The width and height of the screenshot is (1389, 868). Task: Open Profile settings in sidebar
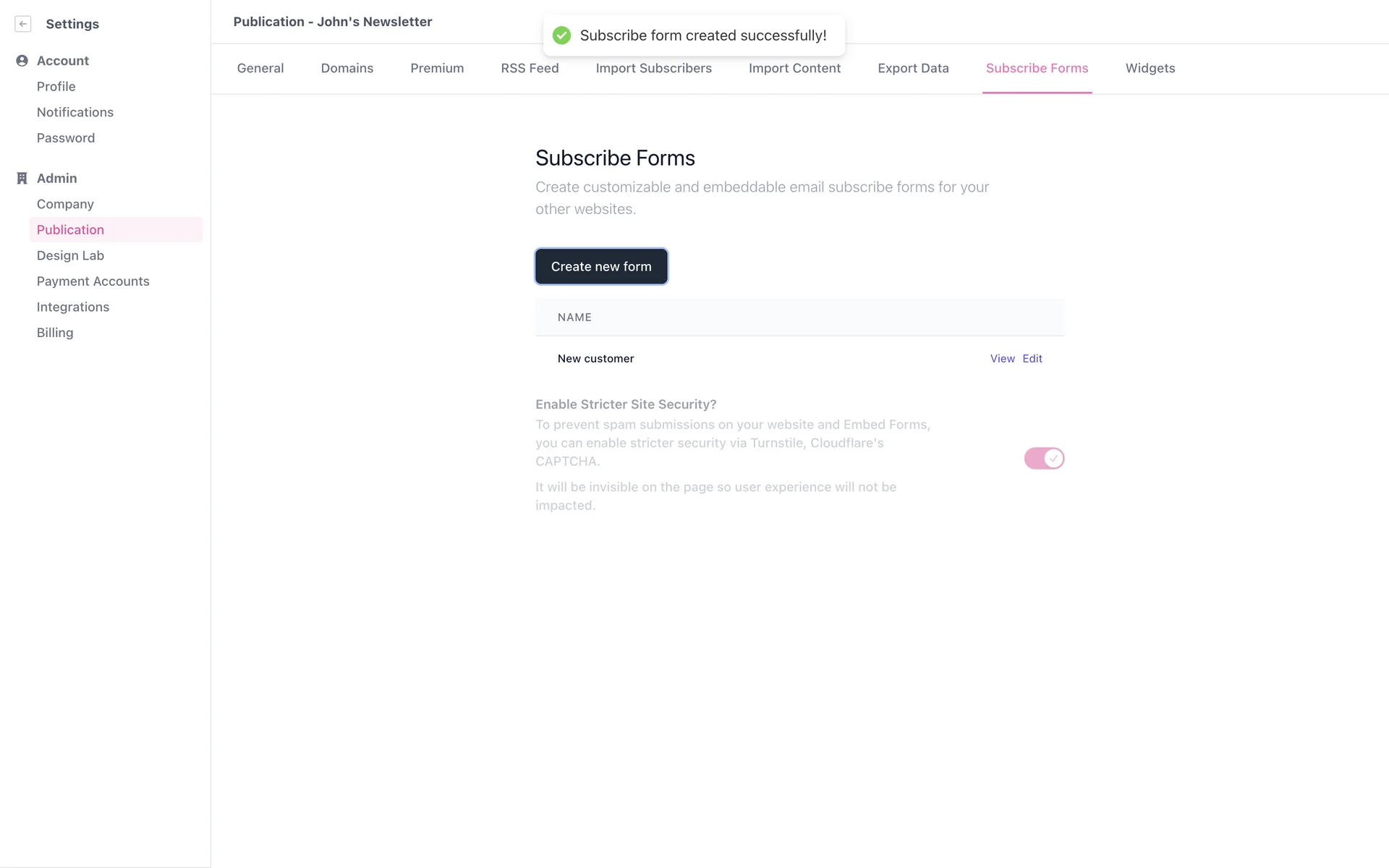click(x=56, y=87)
